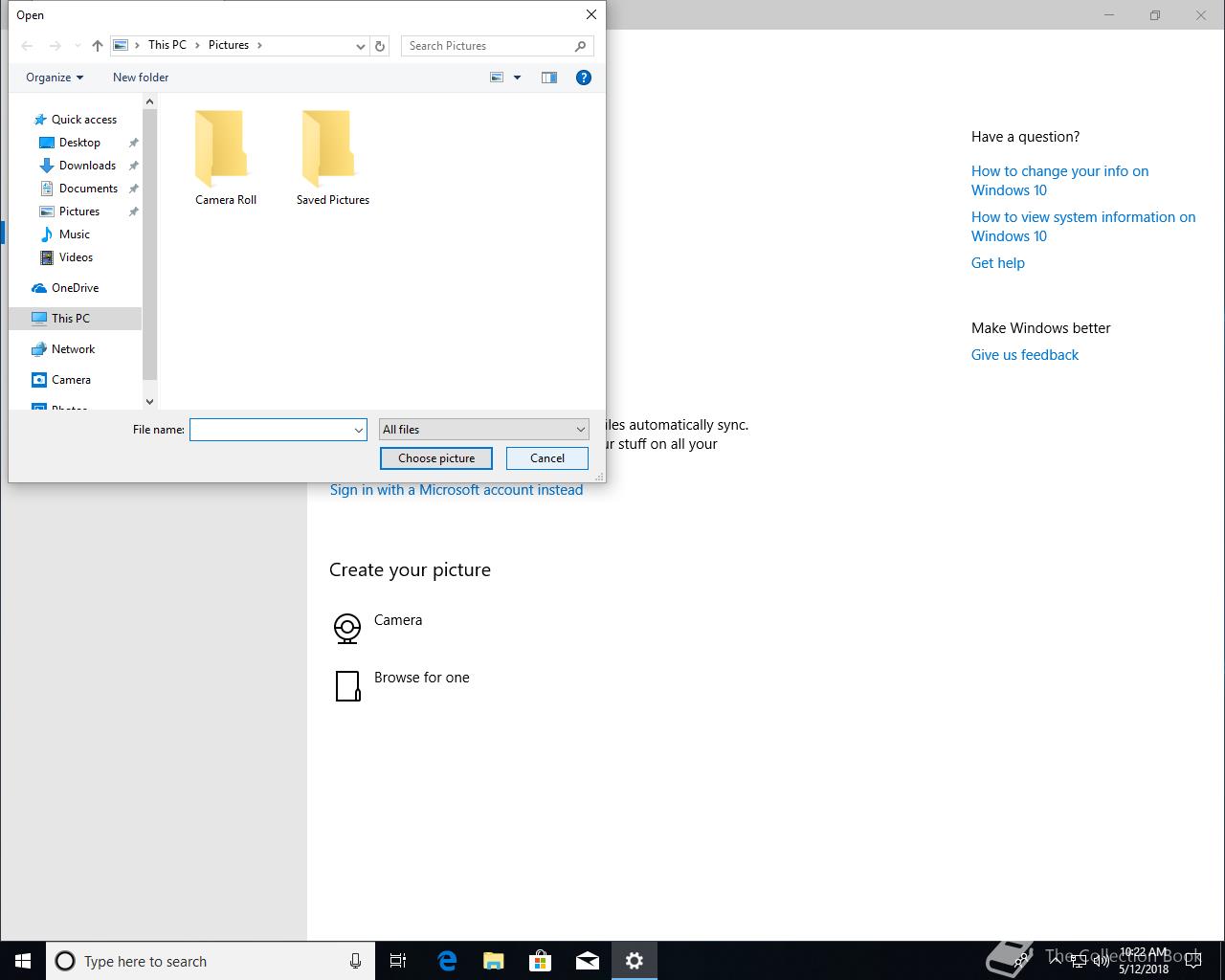
Task: Click the Camera option under Create your picture
Action: point(397,620)
